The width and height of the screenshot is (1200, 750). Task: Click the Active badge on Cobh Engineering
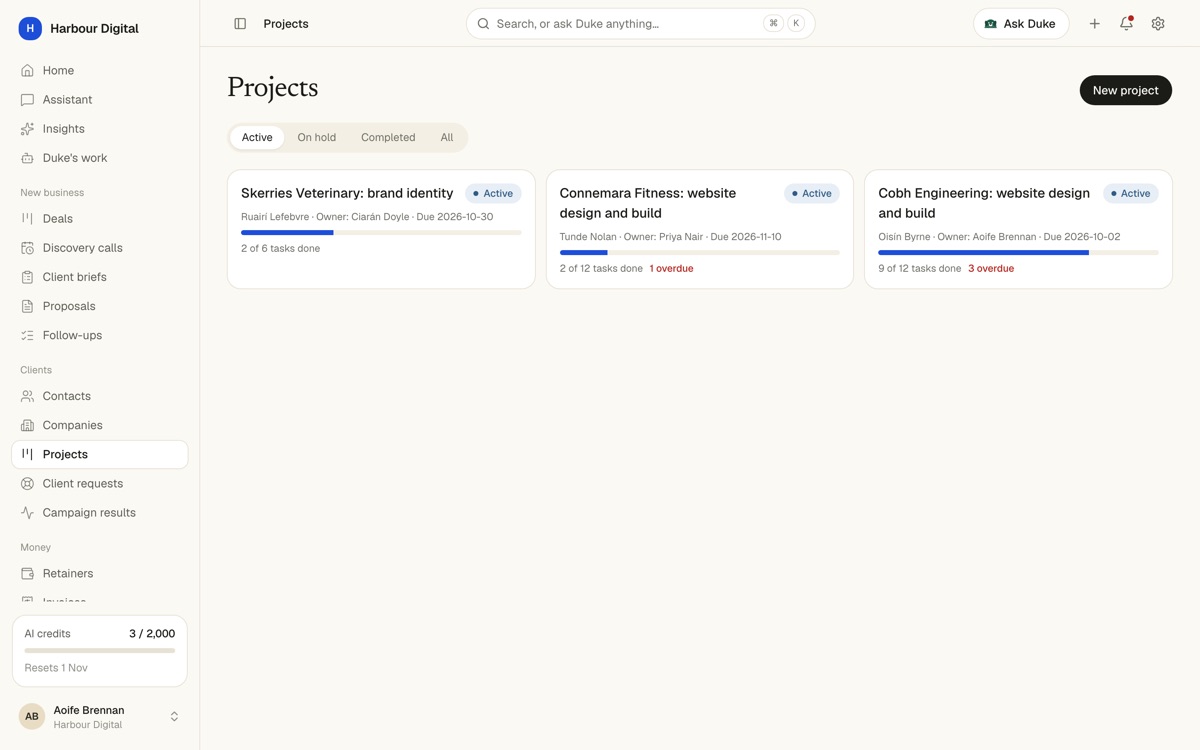1131,194
